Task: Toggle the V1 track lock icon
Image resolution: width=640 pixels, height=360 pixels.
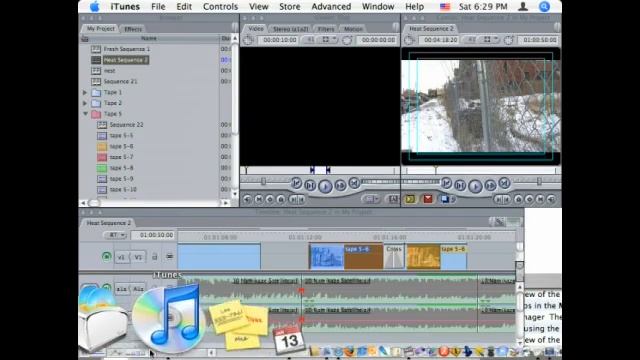Action: pos(155,257)
